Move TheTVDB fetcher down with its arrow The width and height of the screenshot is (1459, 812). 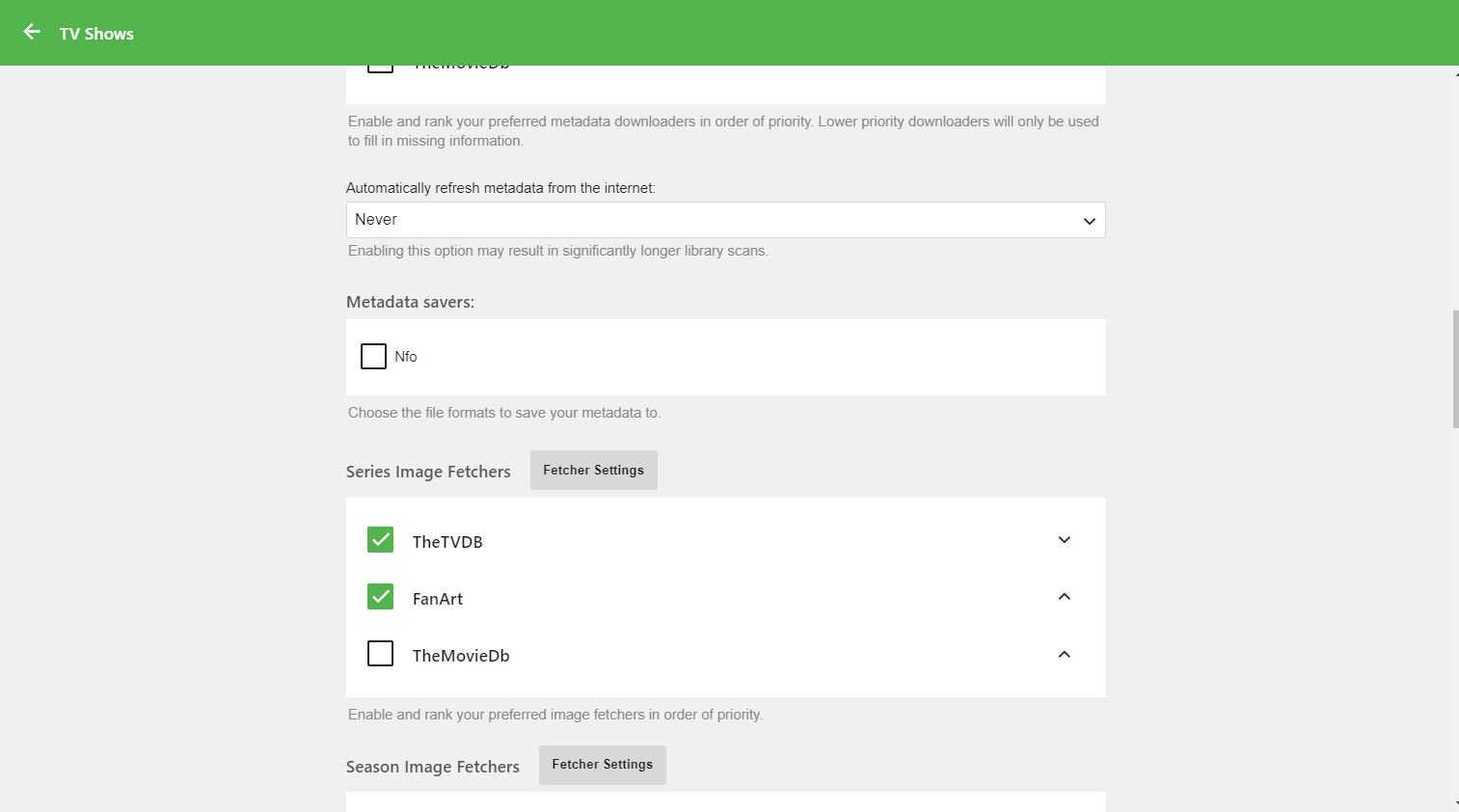point(1064,540)
